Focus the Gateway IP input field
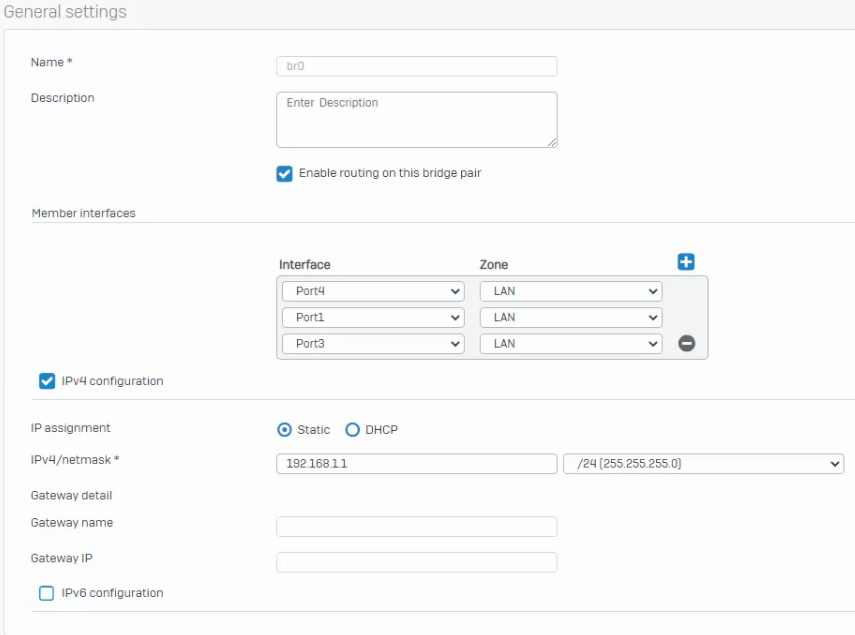The width and height of the screenshot is (855, 635). click(417, 562)
